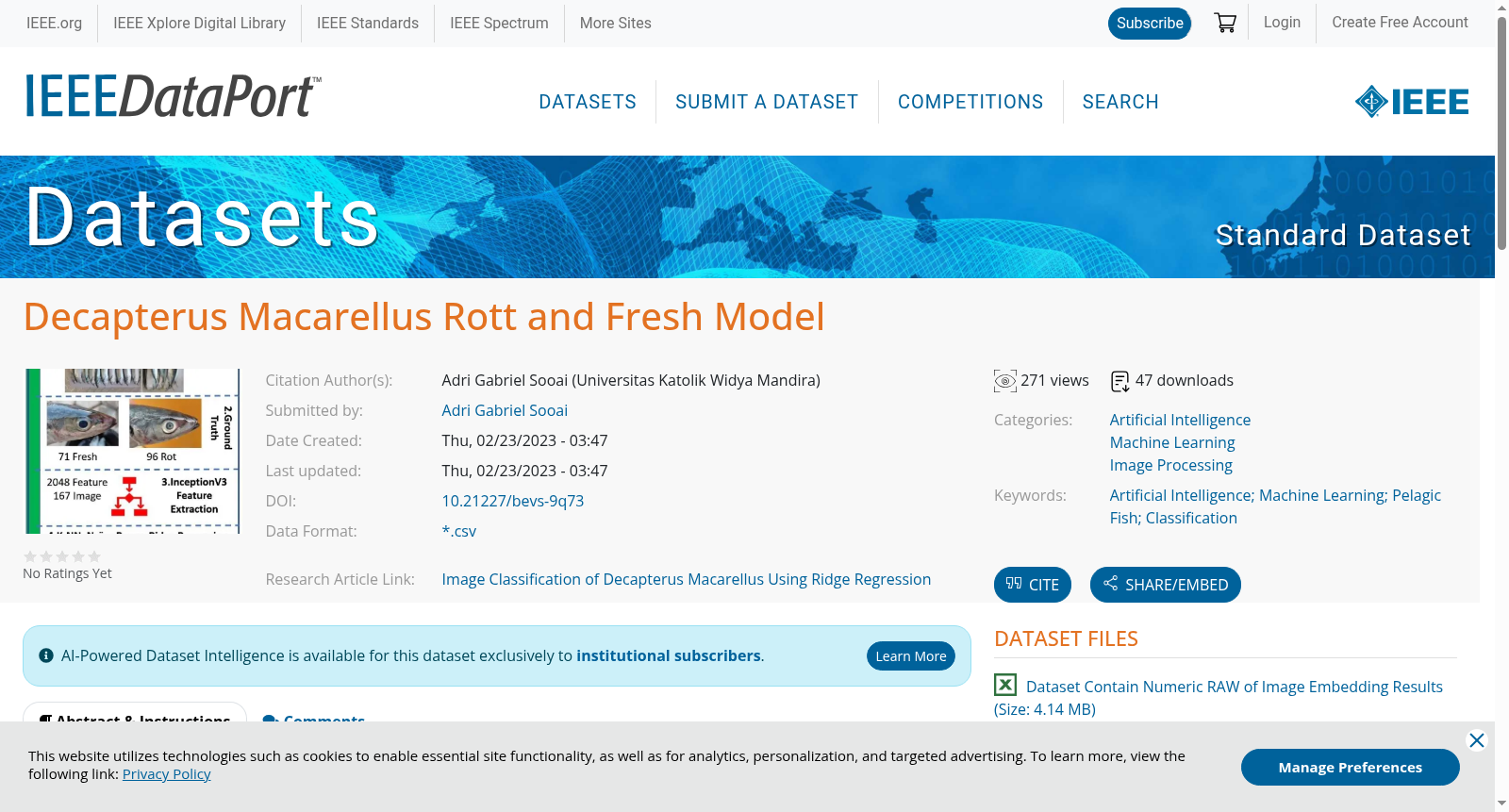Open the Artificial Intelligence category
Viewport: 1509px width, 812px height.
pyautogui.click(x=1180, y=420)
